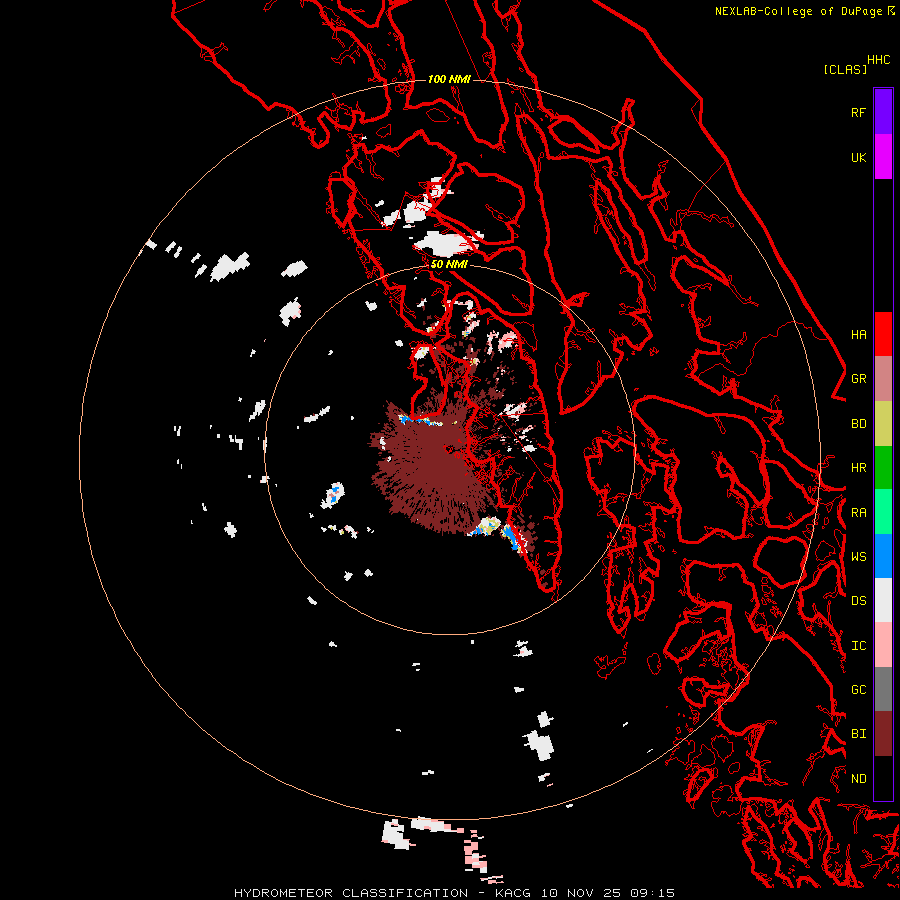
Task: Click the 'KACG' radar site identifier
Action: [514, 893]
